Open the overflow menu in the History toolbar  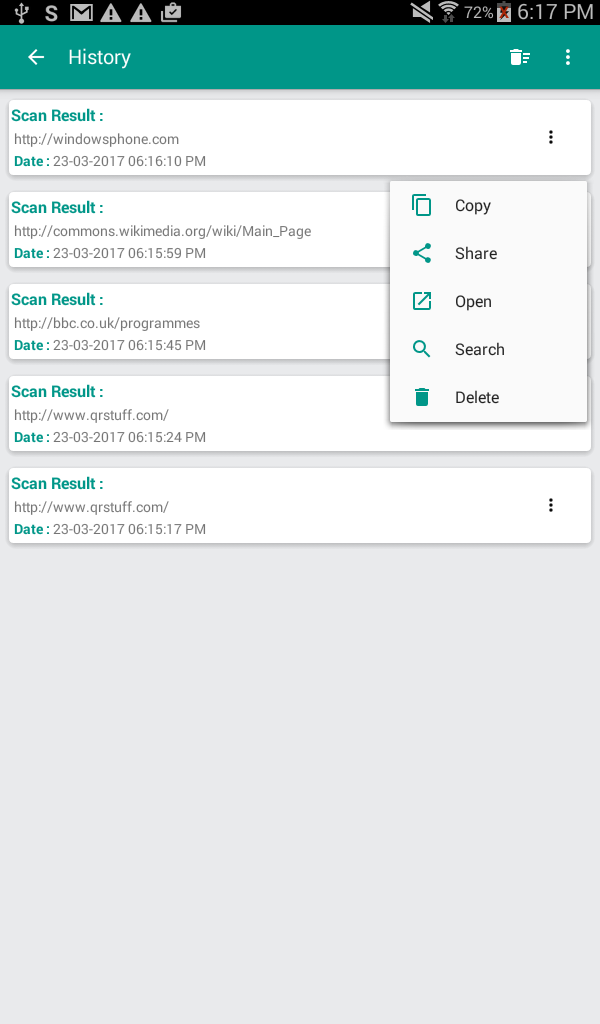(568, 57)
